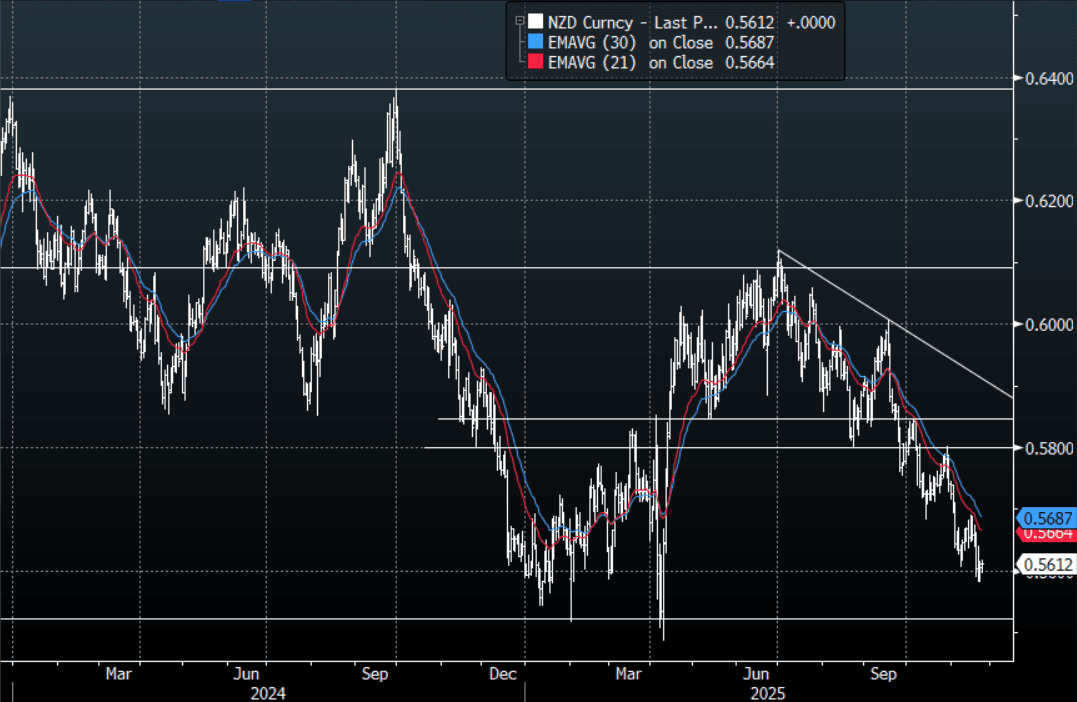Click the Dec month label on time axis

coord(503,674)
